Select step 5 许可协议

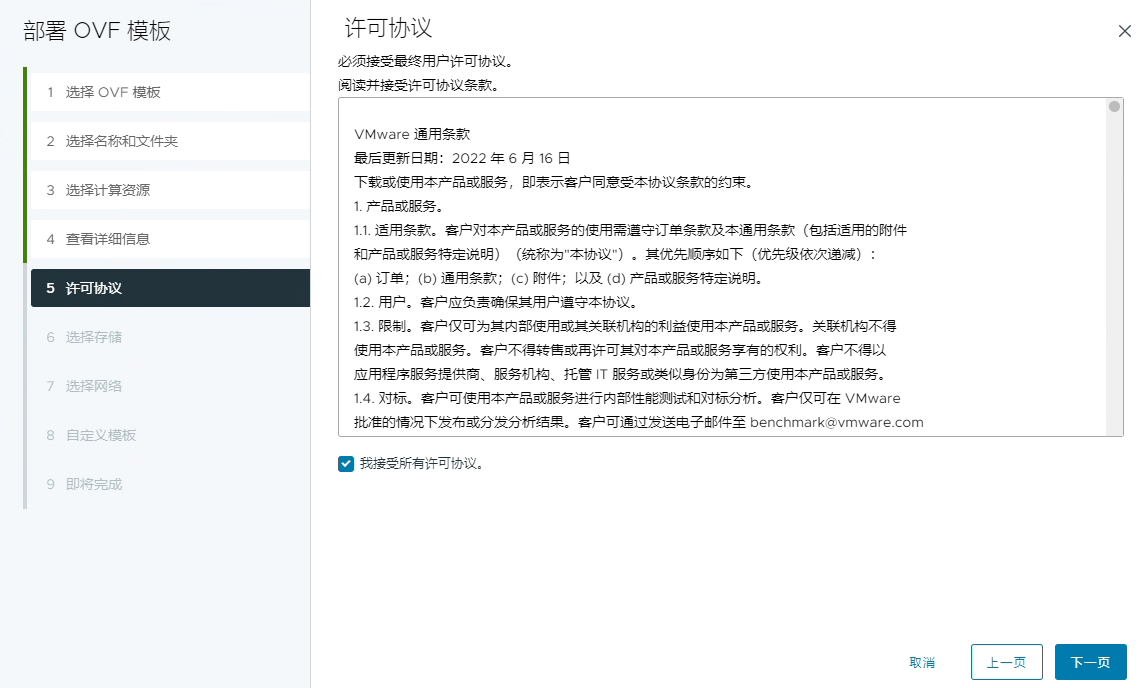[170, 288]
